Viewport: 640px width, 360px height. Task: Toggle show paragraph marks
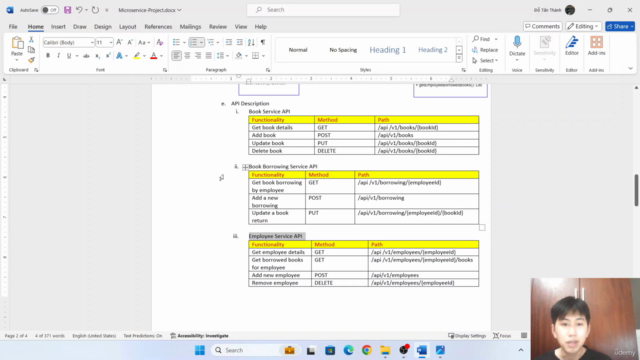(x=263, y=42)
